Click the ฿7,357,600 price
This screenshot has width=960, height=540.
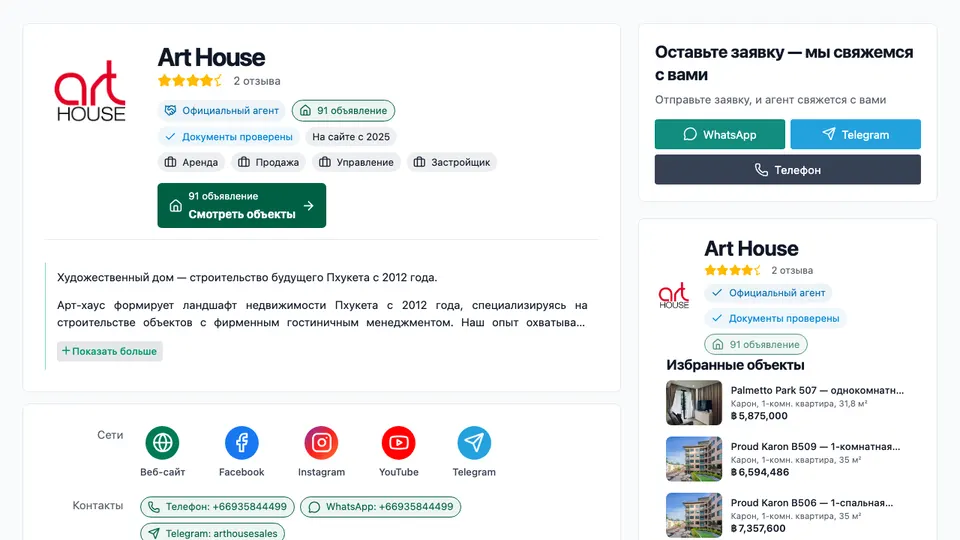coord(758,528)
